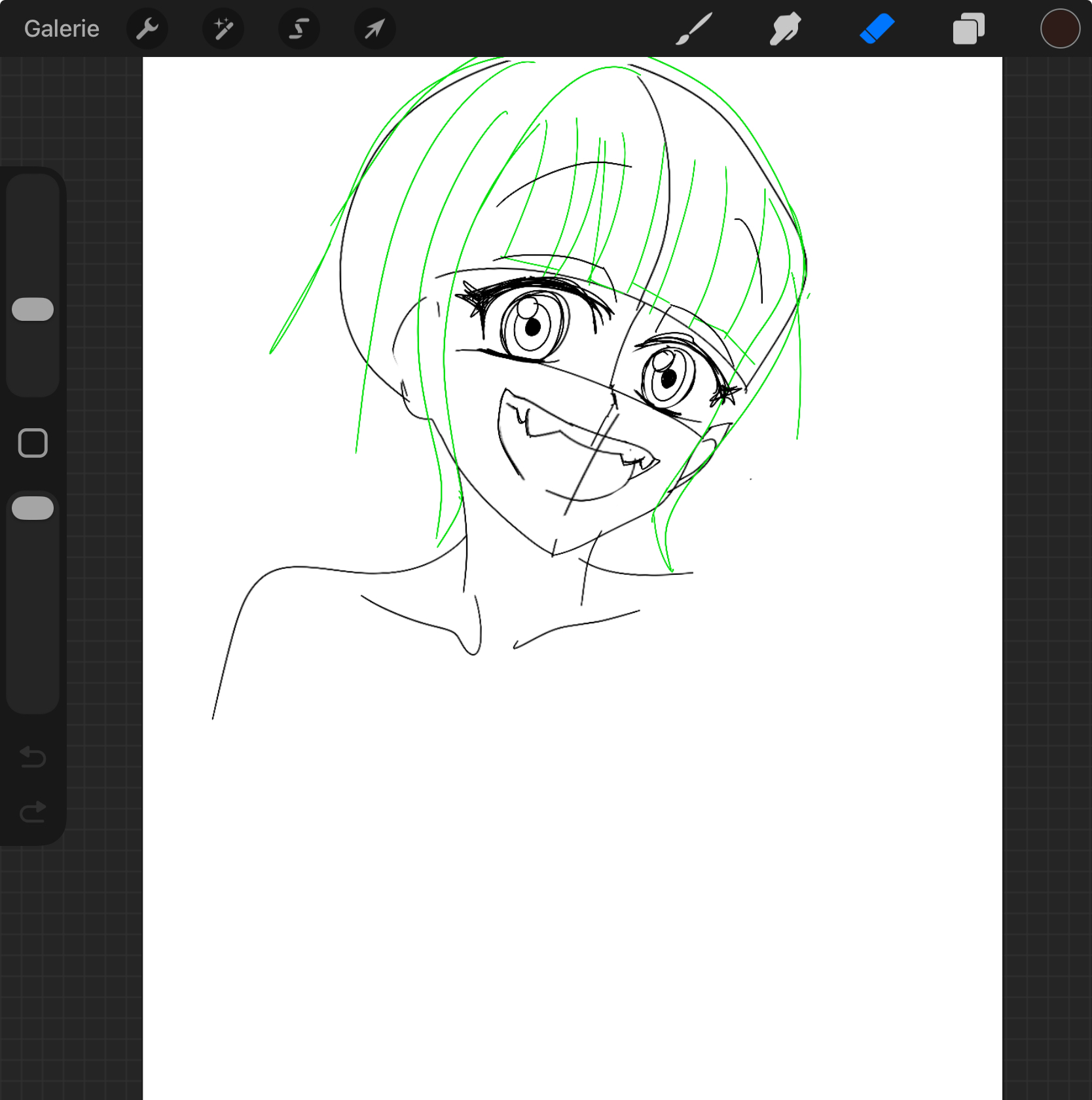Redo the last undone stroke
This screenshot has height=1100, width=1092.
pos(33,813)
